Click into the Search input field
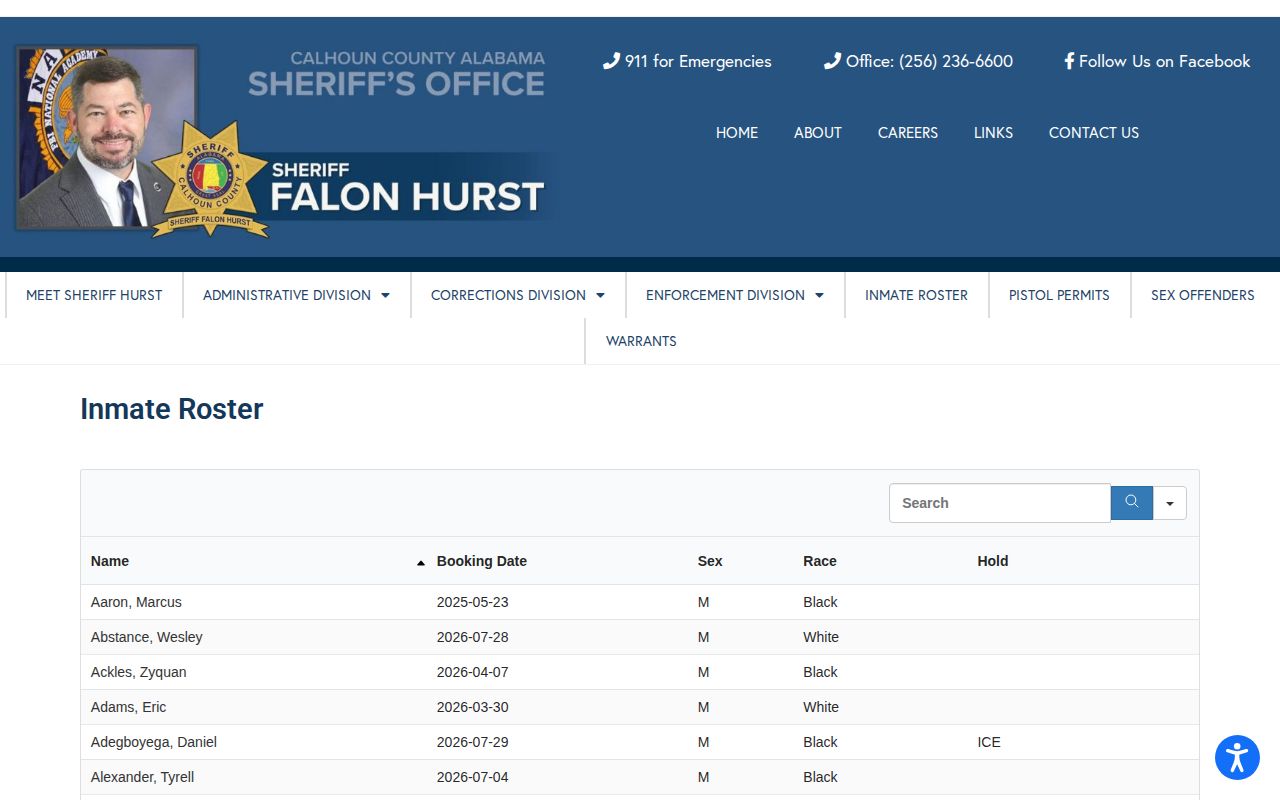Viewport: 1280px width, 800px height. click(1000, 503)
